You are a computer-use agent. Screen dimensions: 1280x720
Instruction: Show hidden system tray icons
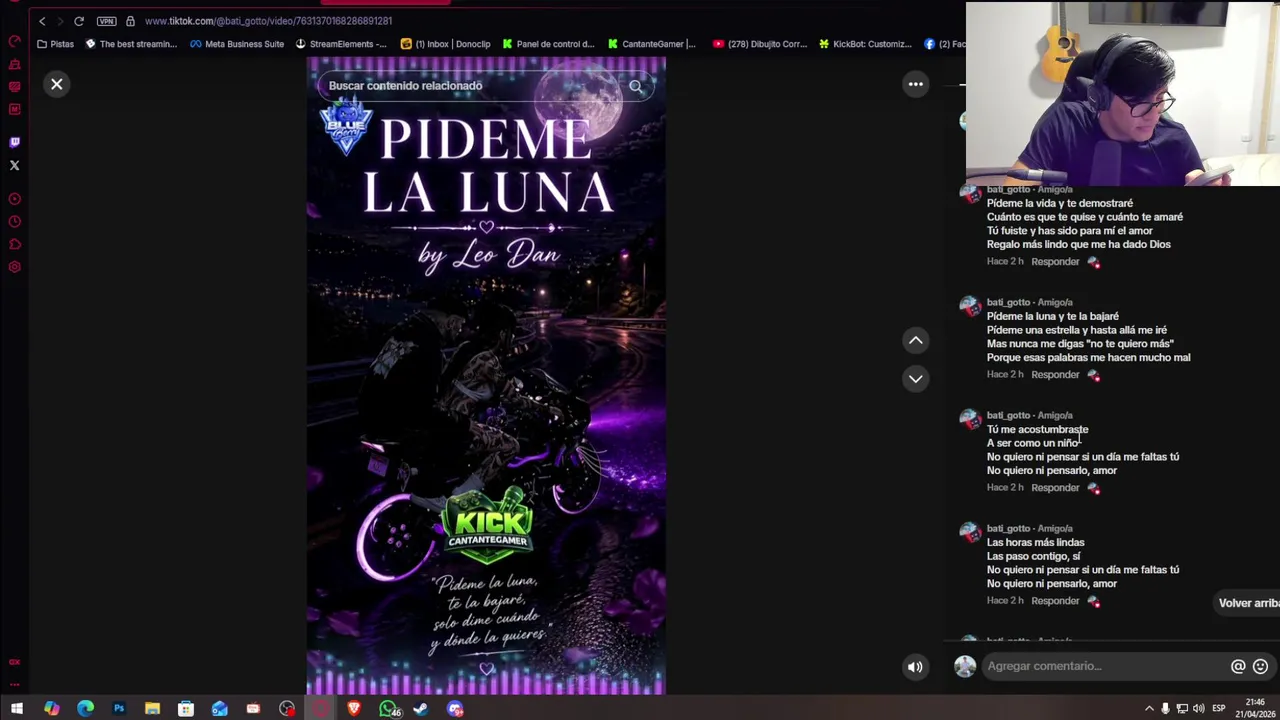coord(1149,709)
